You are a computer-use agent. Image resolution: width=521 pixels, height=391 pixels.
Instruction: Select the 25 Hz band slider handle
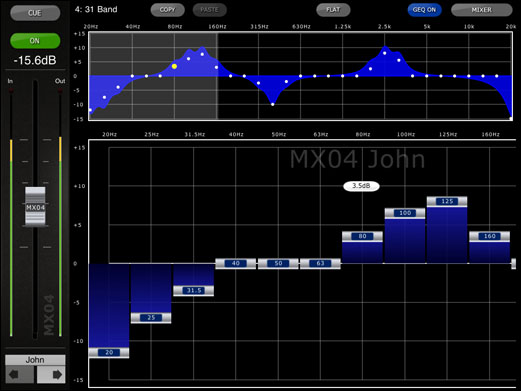151,318
